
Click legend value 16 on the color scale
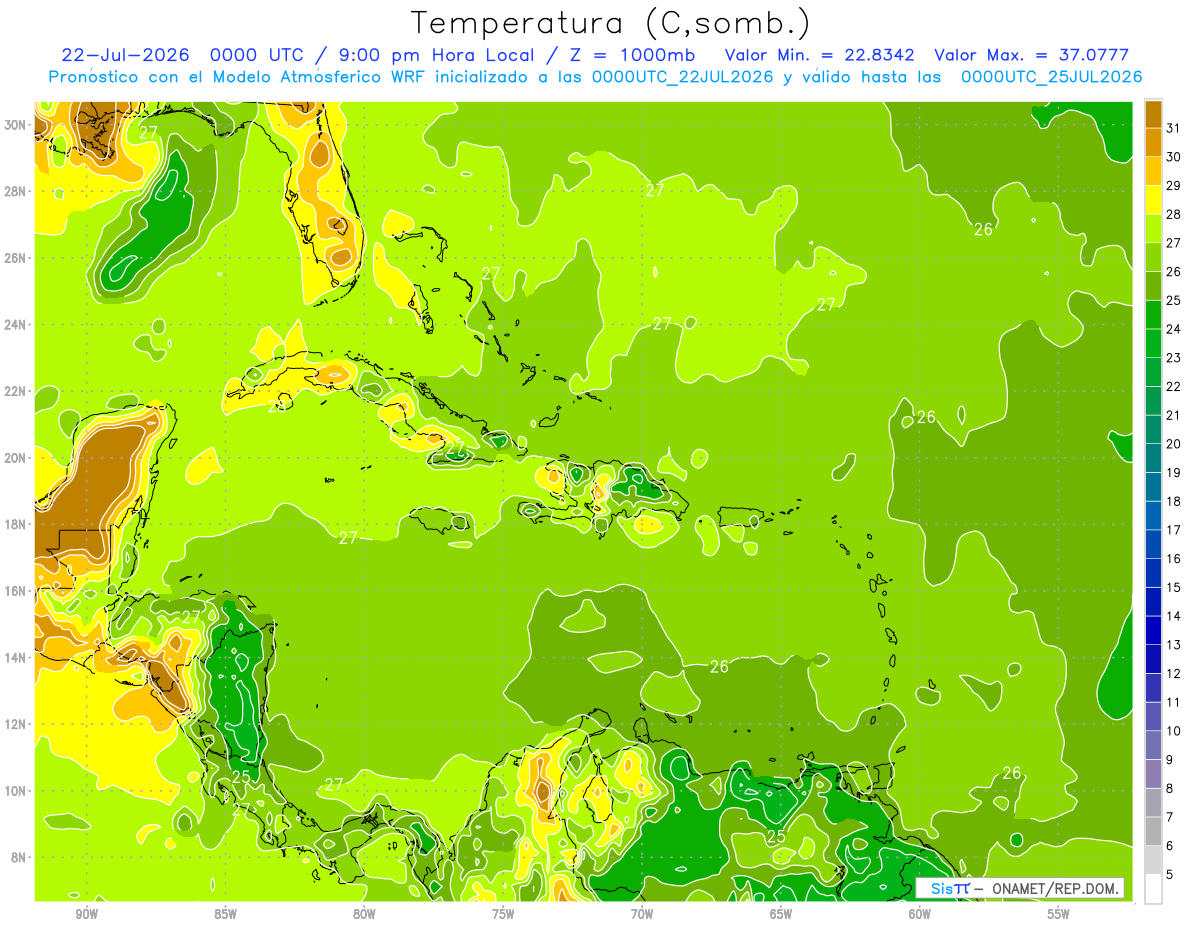coord(1174,559)
